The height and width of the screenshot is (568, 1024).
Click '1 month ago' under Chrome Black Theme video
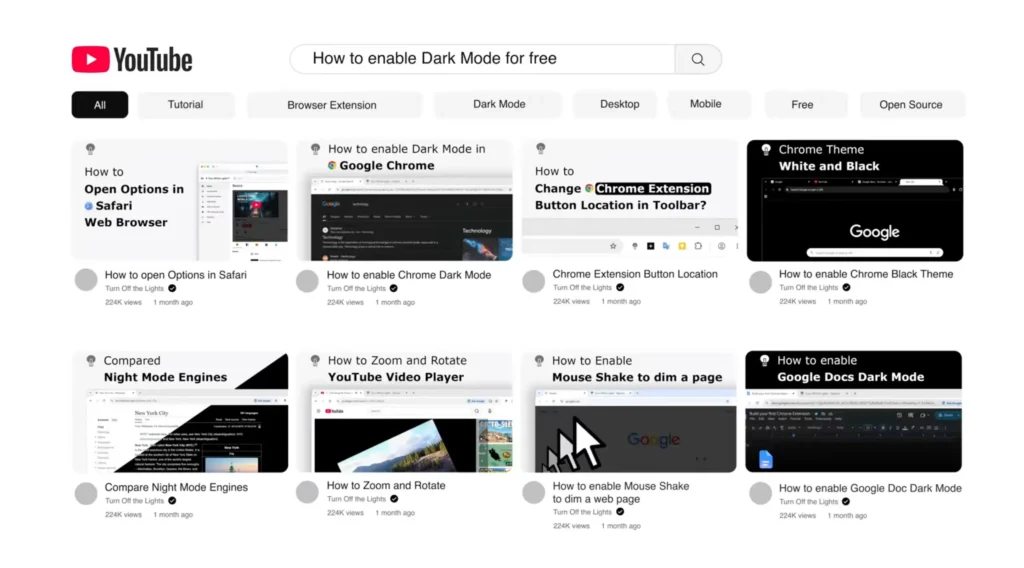848,302
